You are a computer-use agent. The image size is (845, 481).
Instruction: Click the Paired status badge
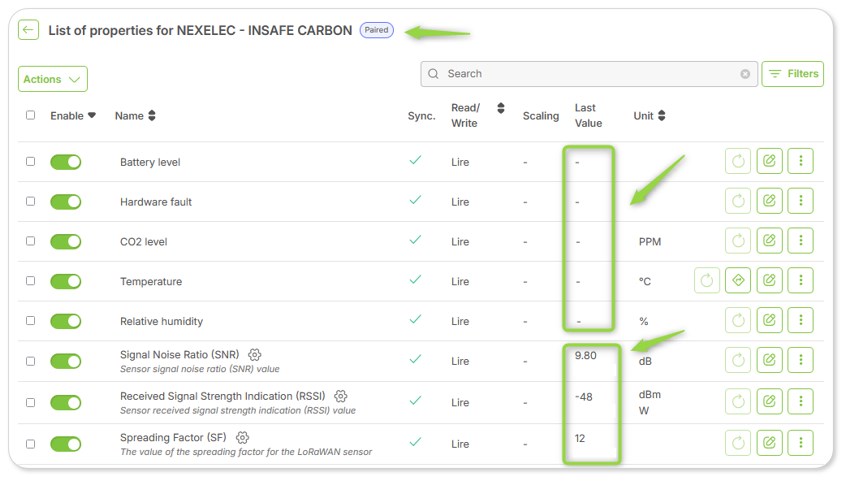coord(377,30)
